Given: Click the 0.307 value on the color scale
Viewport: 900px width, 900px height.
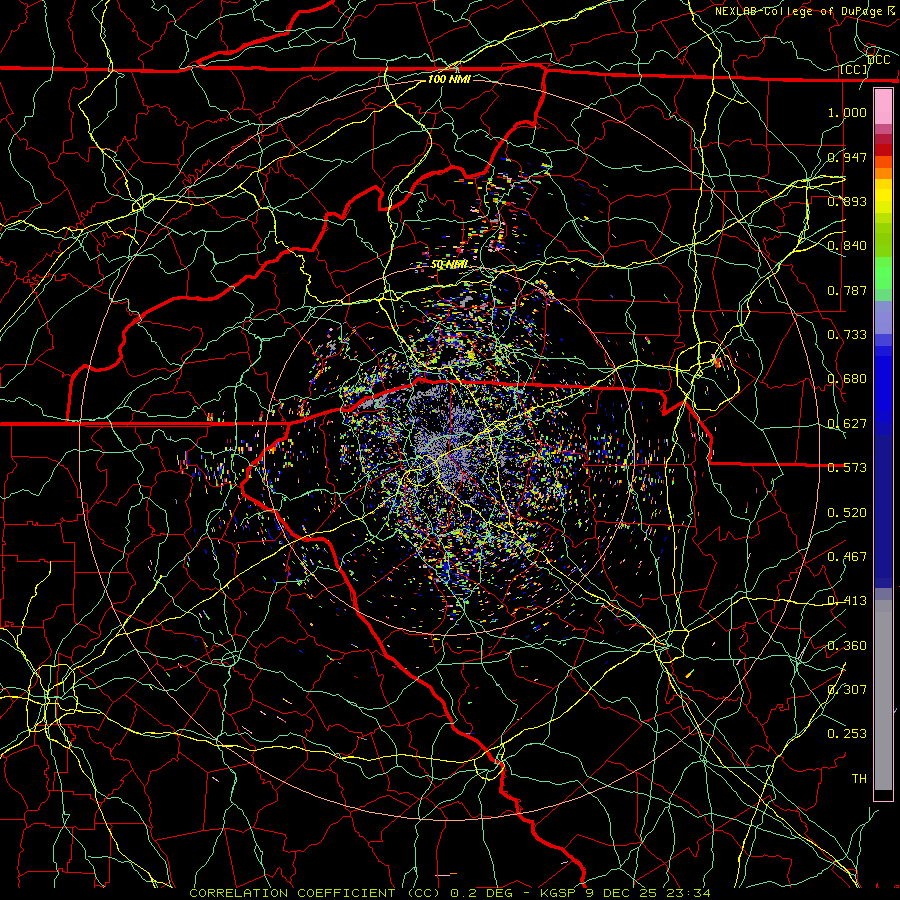Looking at the screenshot, I should click(847, 690).
